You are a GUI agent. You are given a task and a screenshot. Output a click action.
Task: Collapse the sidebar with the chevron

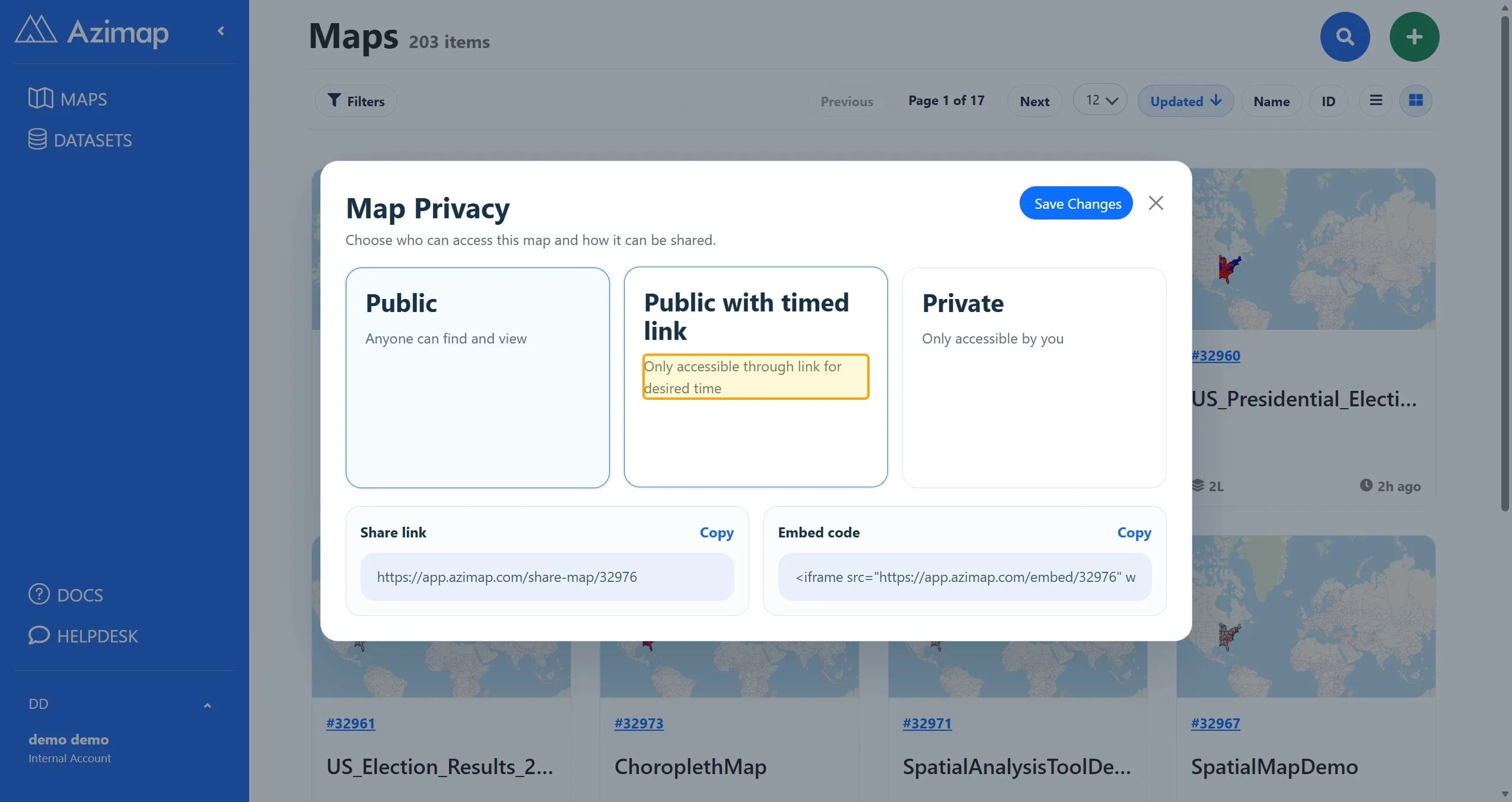(x=221, y=31)
